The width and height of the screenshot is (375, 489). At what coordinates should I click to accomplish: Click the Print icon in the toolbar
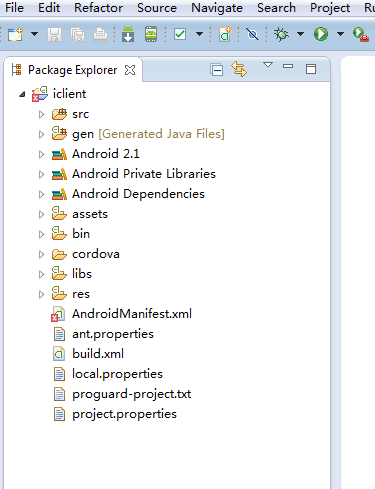coord(100,34)
